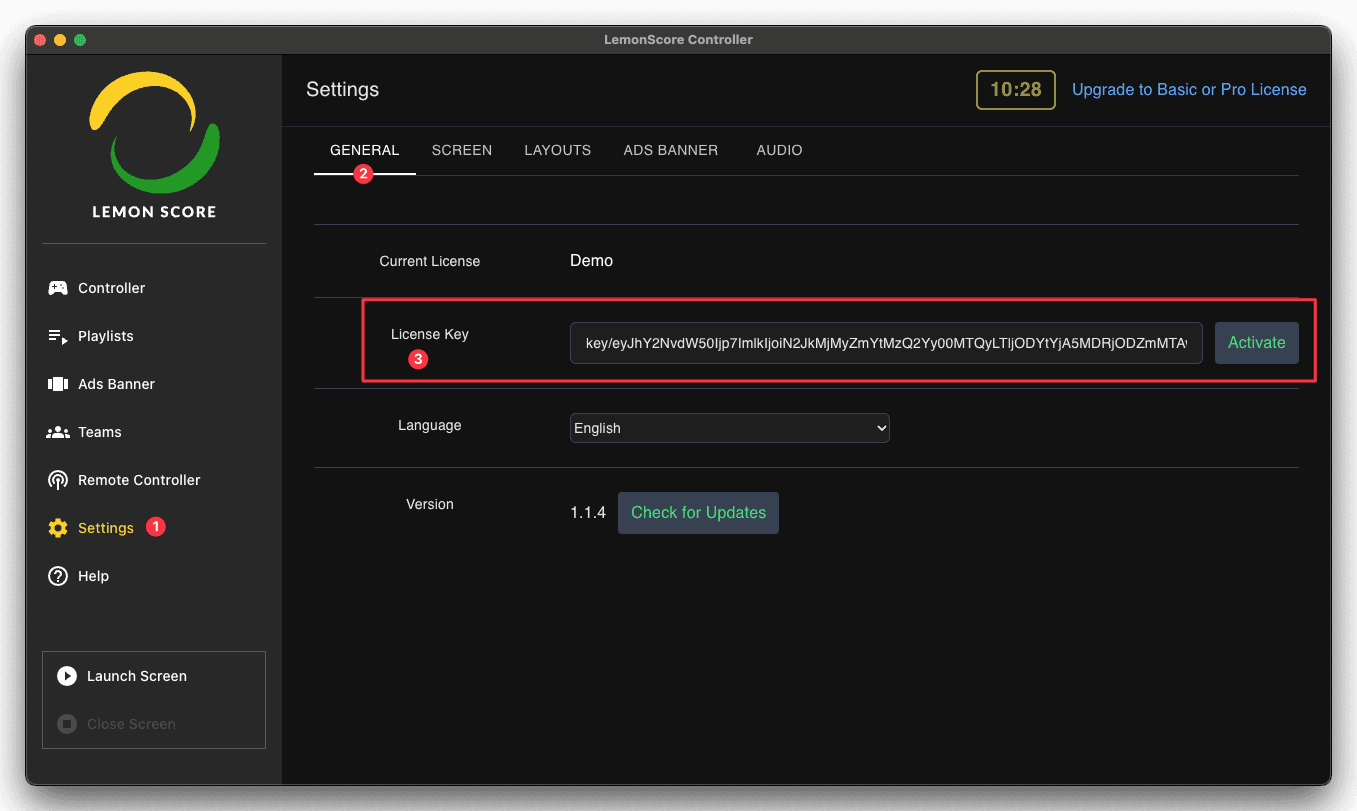
Task: Click inside the License Key field
Action: pos(885,343)
